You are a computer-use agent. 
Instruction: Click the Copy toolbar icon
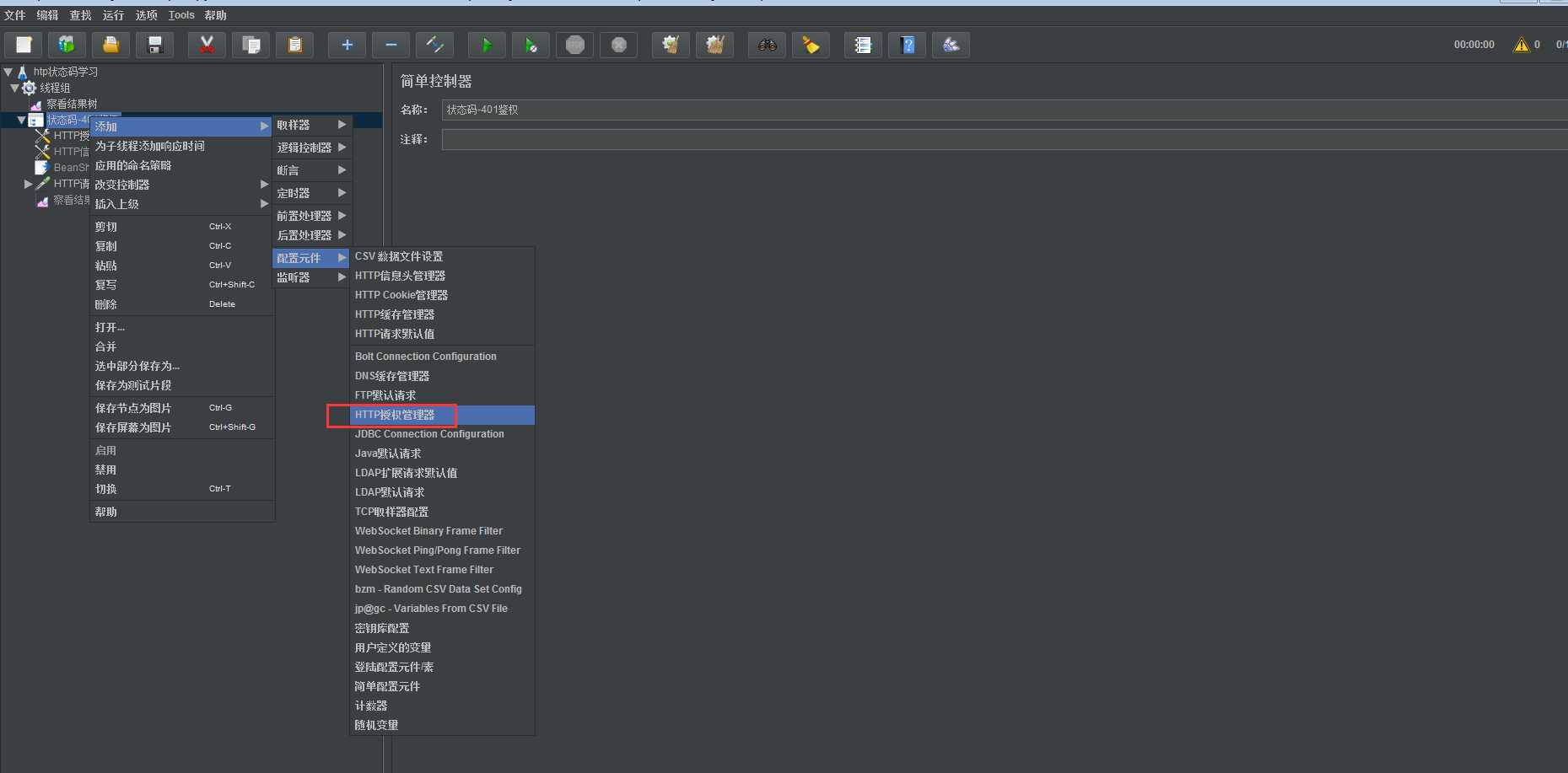point(251,45)
